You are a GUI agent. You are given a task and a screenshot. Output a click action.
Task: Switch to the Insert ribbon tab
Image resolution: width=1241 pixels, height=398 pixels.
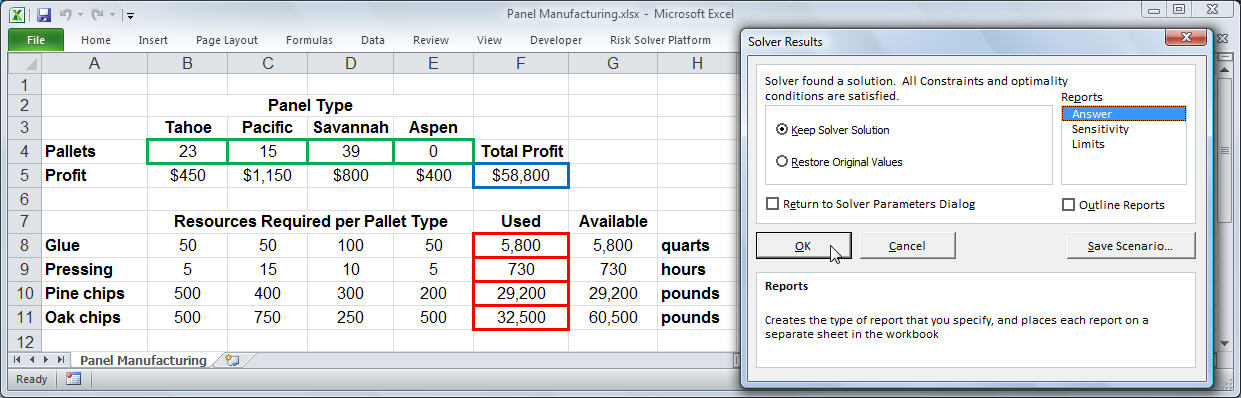pos(153,40)
